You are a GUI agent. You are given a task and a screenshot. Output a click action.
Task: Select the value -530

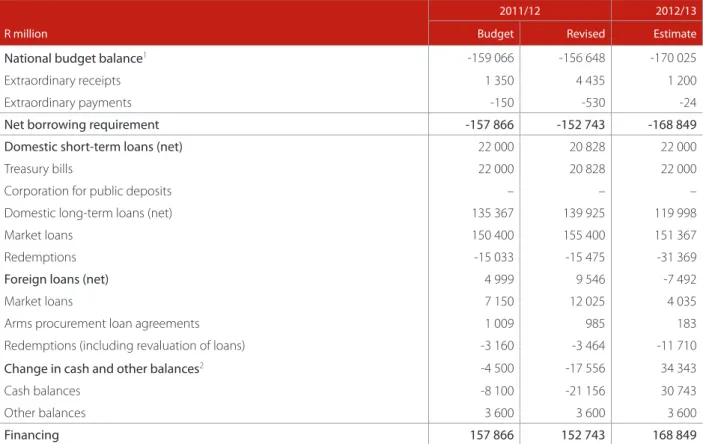tap(593, 103)
